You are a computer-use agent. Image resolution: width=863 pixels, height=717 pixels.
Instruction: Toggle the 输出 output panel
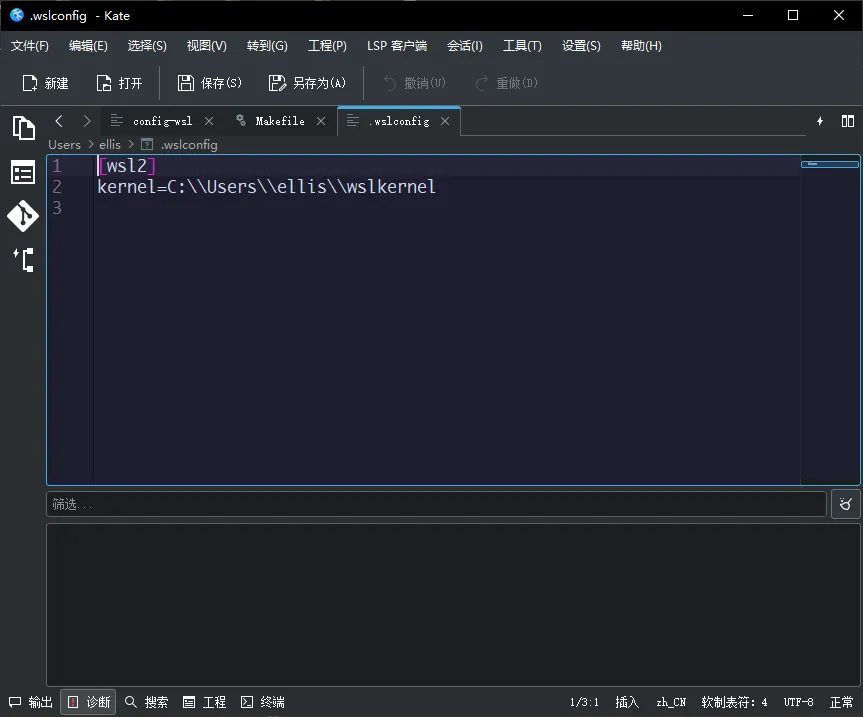[x=31, y=702]
